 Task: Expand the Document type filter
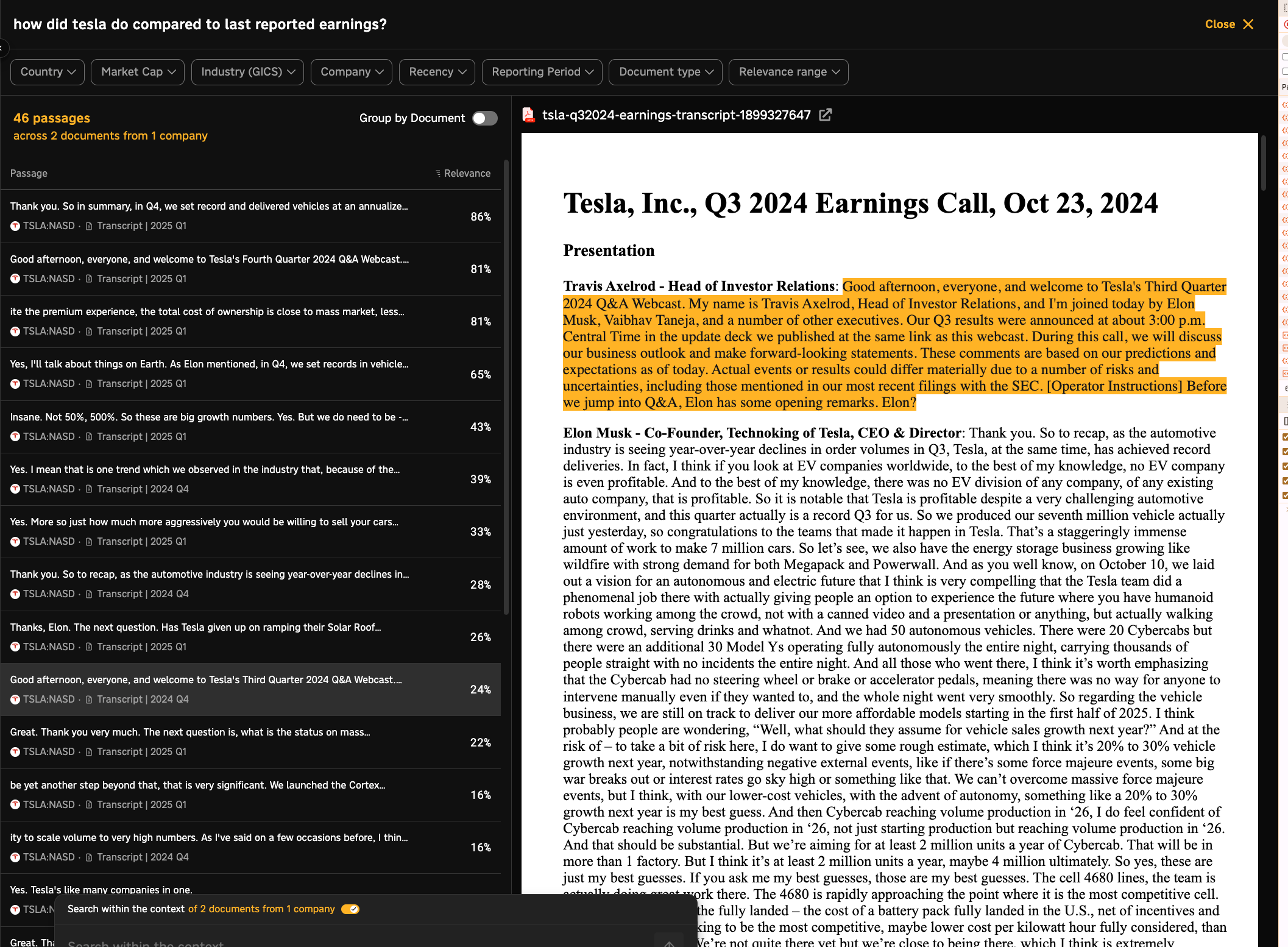pos(665,72)
